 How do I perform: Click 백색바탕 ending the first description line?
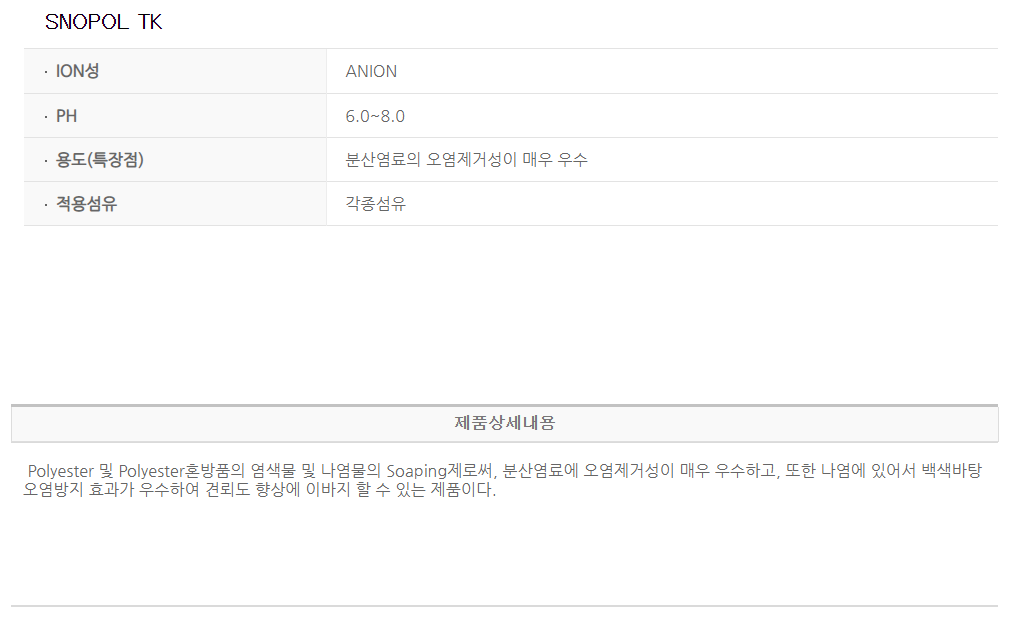pyautogui.click(x=951, y=471)
